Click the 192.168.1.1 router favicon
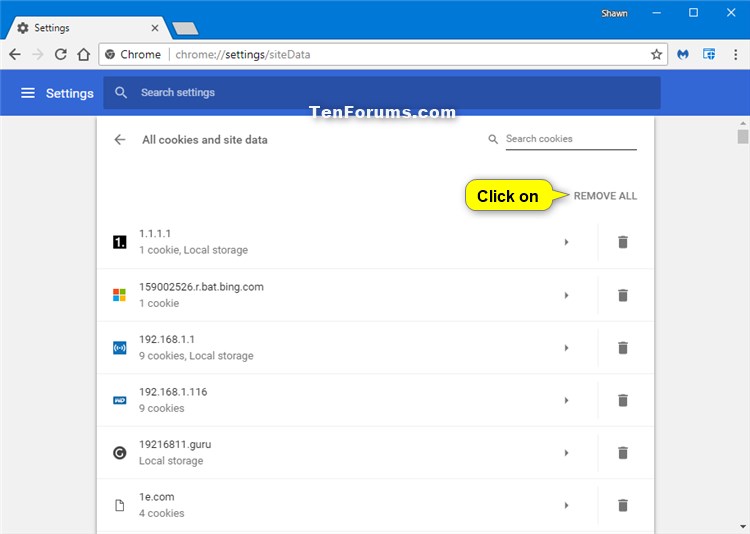The height and width of the screenshot is (534, 750). pos(120,348)
